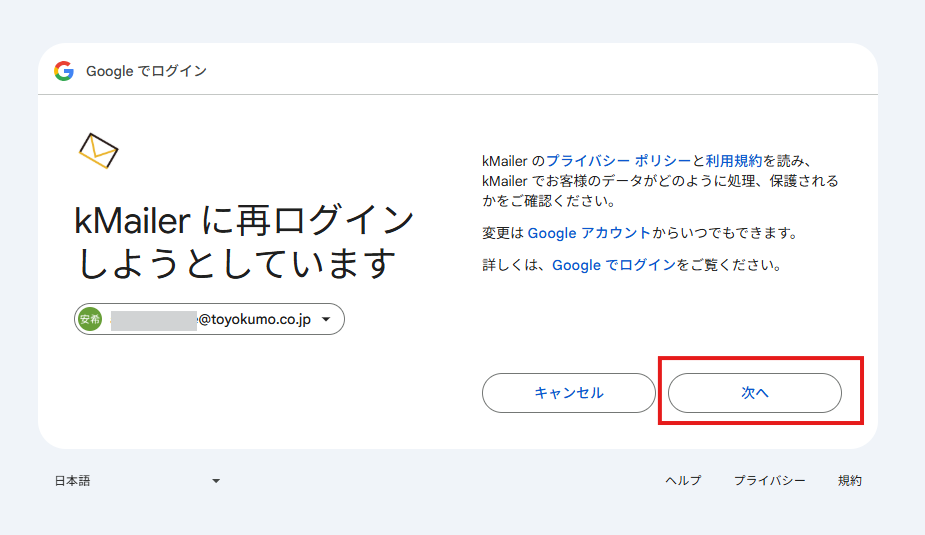Click the Google logo in the header
The width and height of the screenshot is (925, 535).
coord(64,71)
